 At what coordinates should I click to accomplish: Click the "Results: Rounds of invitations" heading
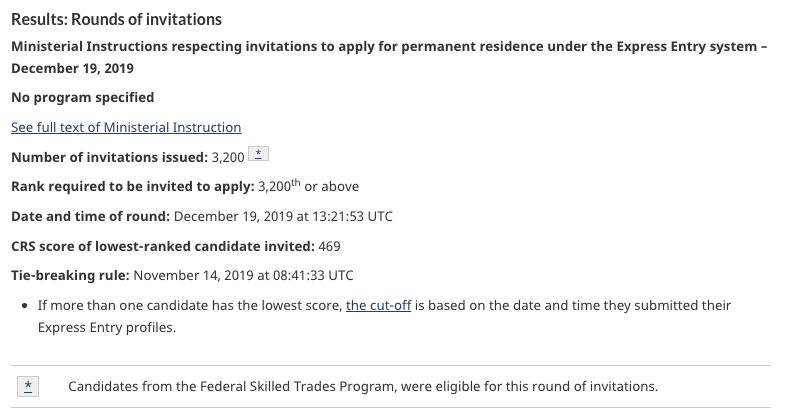(x=116, y=19)
